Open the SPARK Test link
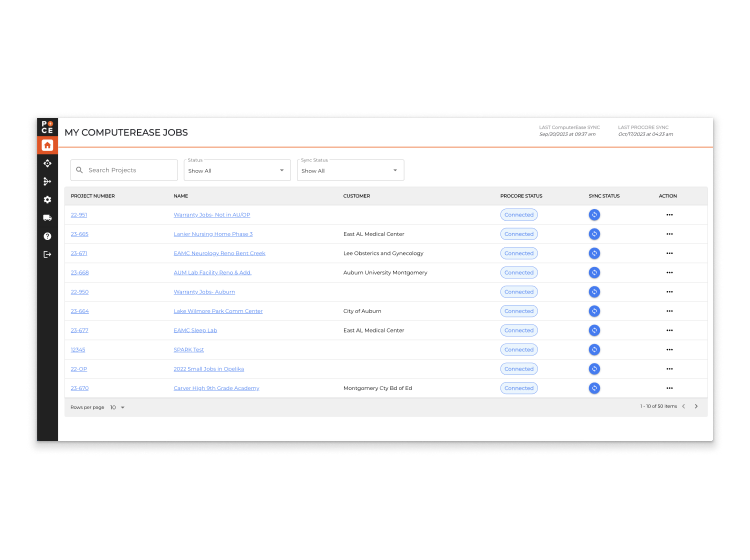Viewport: 750px width, 560px height. [188, 350]
